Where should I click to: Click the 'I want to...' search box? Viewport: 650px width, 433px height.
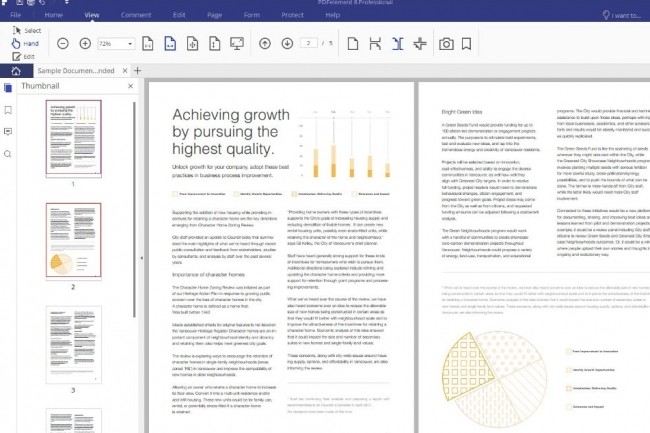(622, 15)
